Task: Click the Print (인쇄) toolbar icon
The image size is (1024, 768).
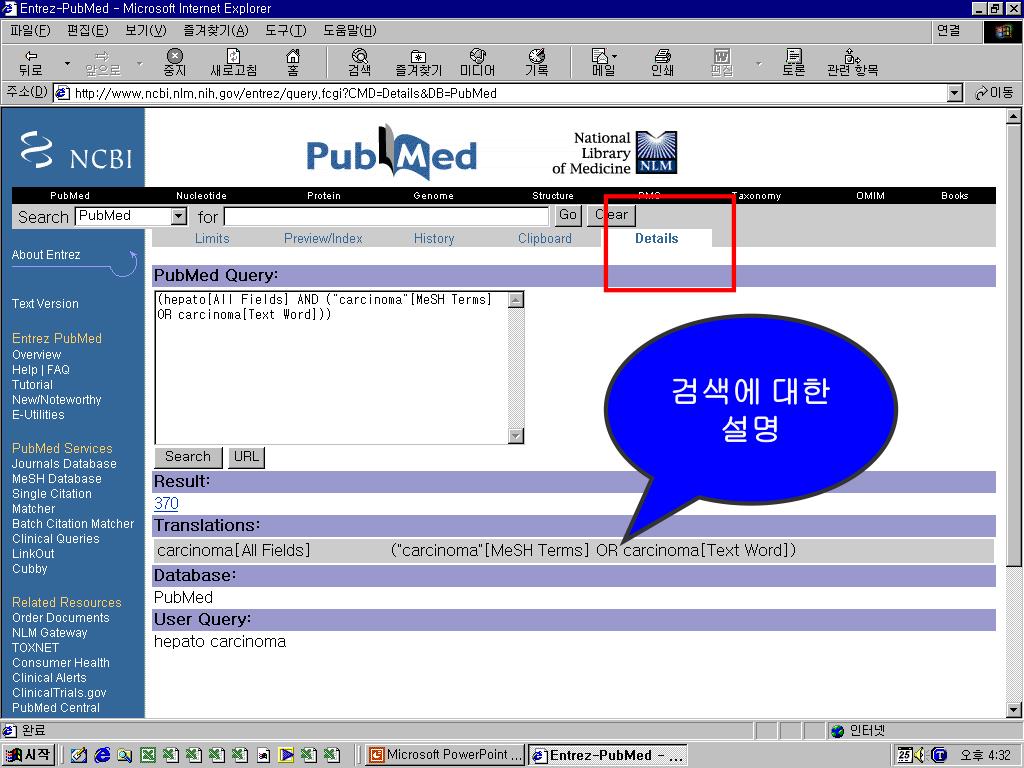Action: (662, 63)
